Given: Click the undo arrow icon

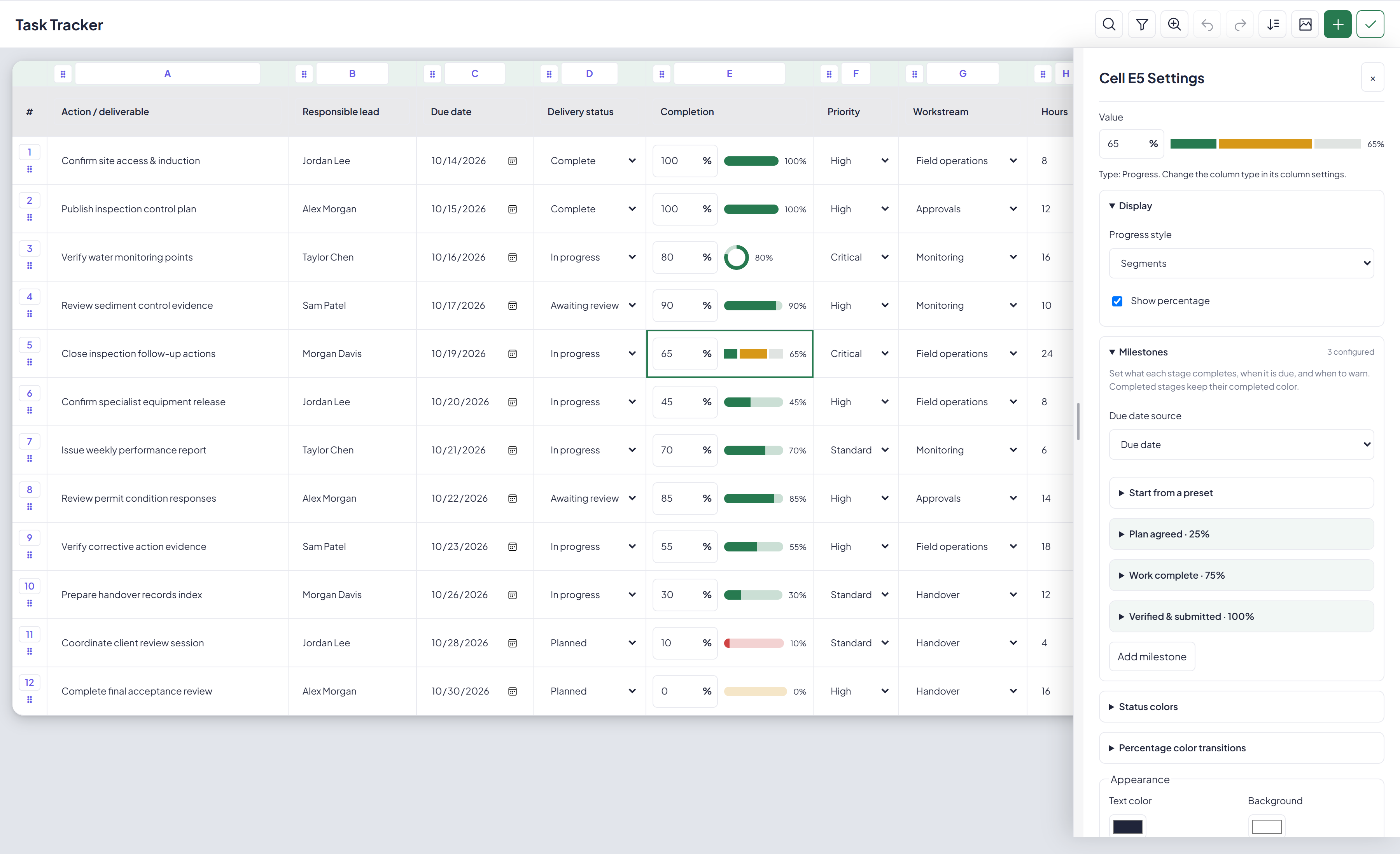Looking at the screenshot, I should pos(1207,24).
